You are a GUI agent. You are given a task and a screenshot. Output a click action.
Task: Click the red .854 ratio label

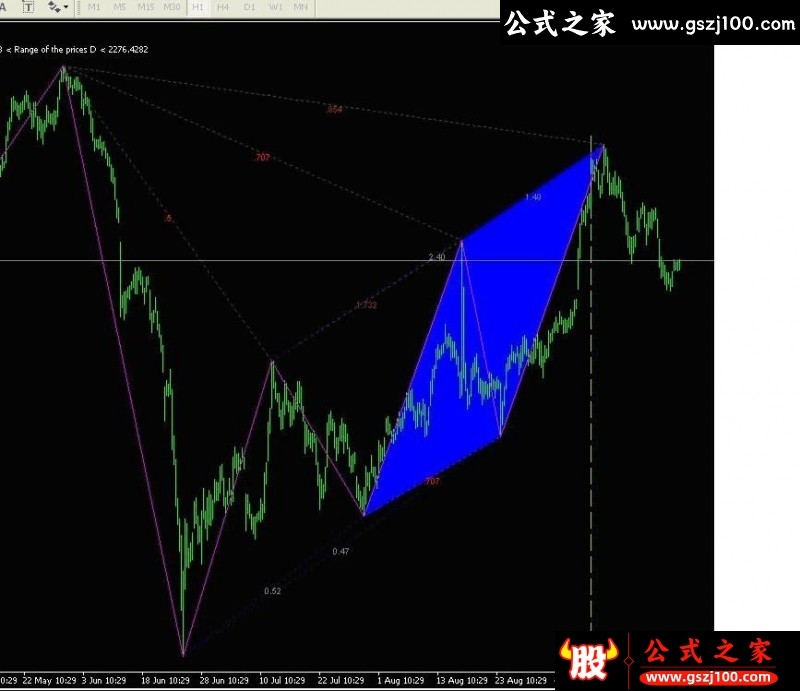tap(334, 109)
